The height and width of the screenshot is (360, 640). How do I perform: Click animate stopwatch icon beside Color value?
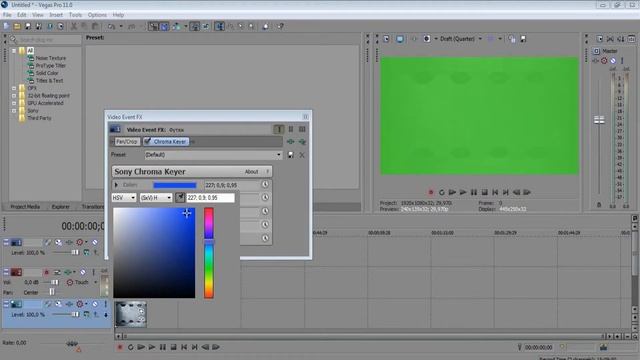[265, 185]
